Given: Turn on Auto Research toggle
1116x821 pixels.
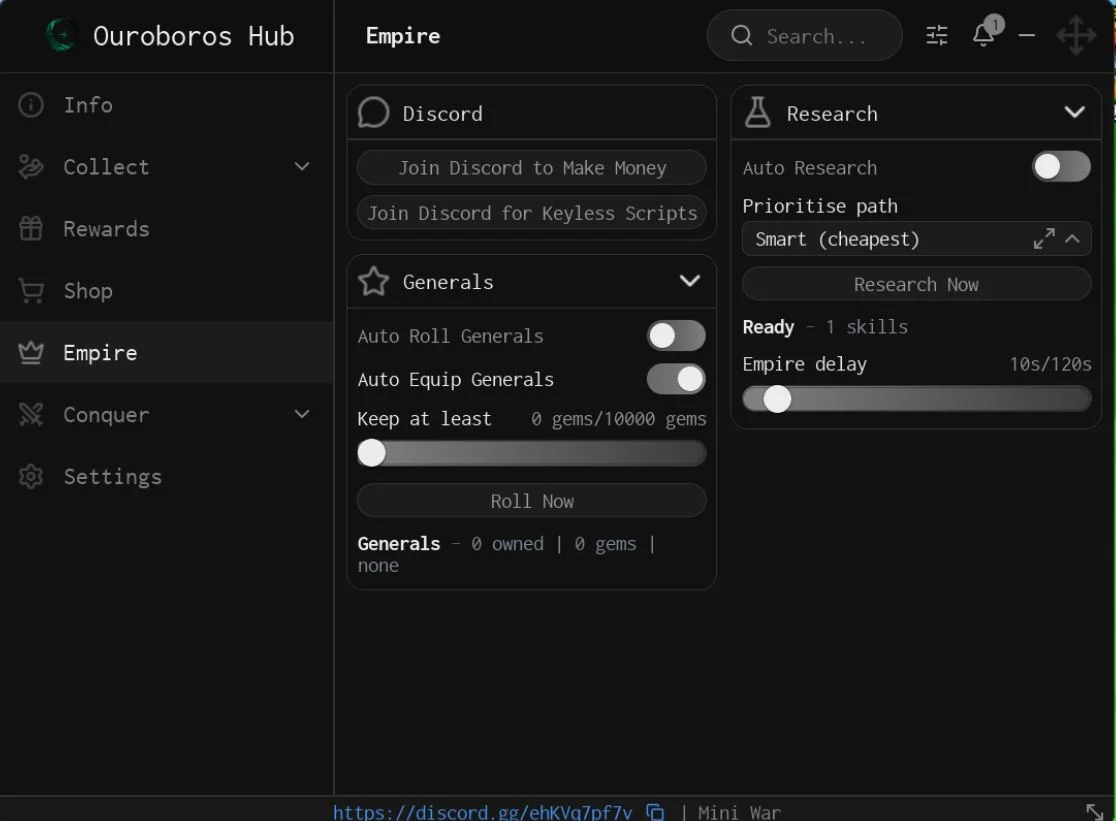Looking at the screenshot, I should point(1061,166).
